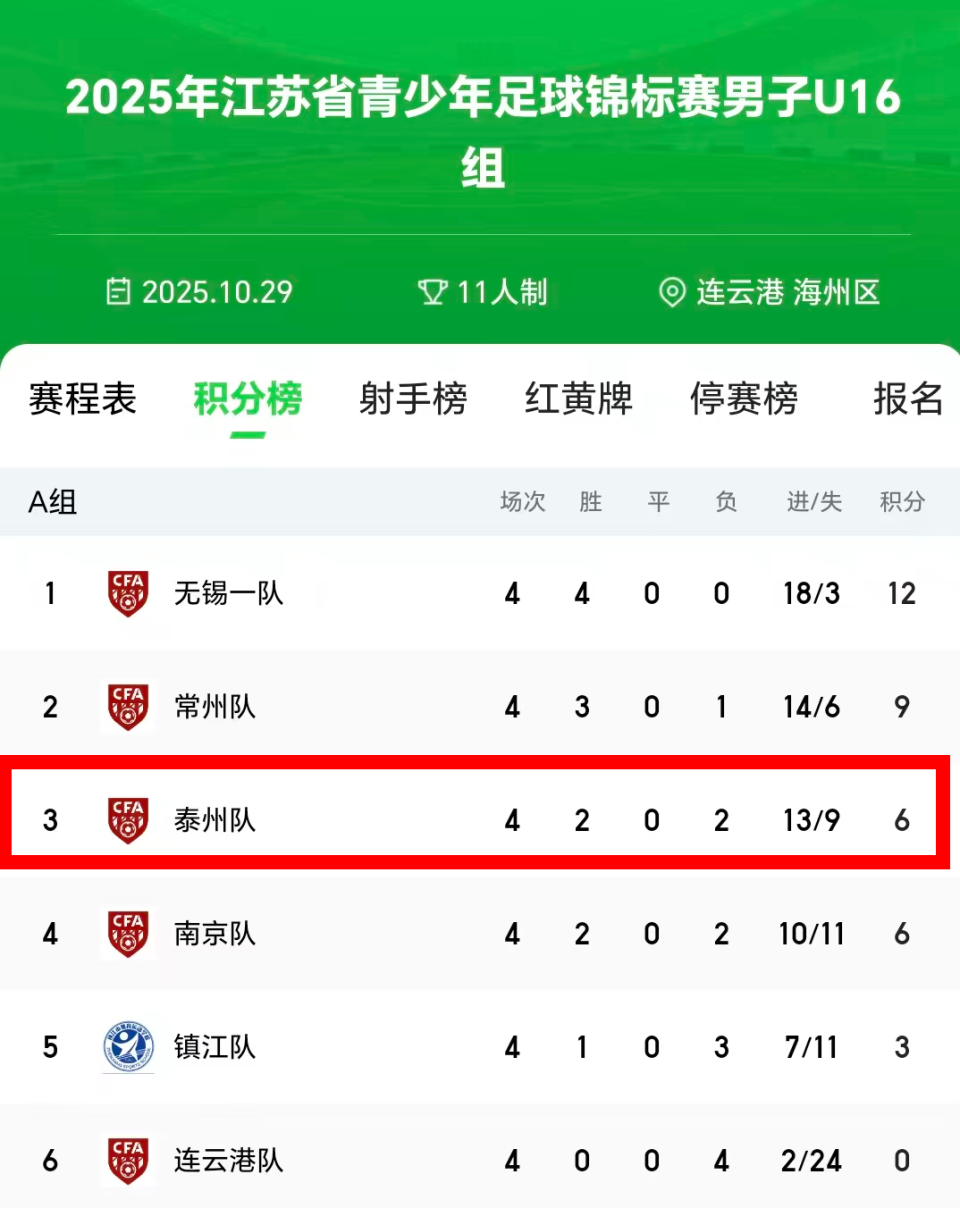Tap the 泰州队 team crest

[x=128, y=820]
